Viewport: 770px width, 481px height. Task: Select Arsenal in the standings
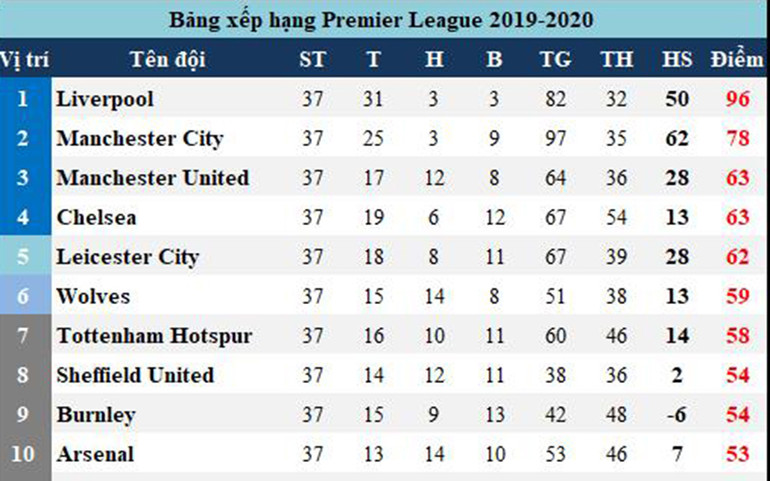tap(95, 455)
